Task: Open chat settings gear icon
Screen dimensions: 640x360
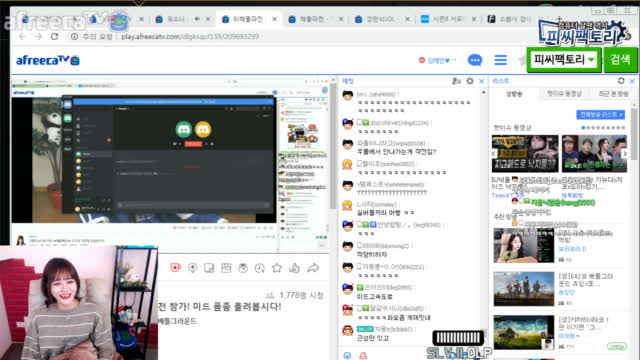Action: point(470,81)
